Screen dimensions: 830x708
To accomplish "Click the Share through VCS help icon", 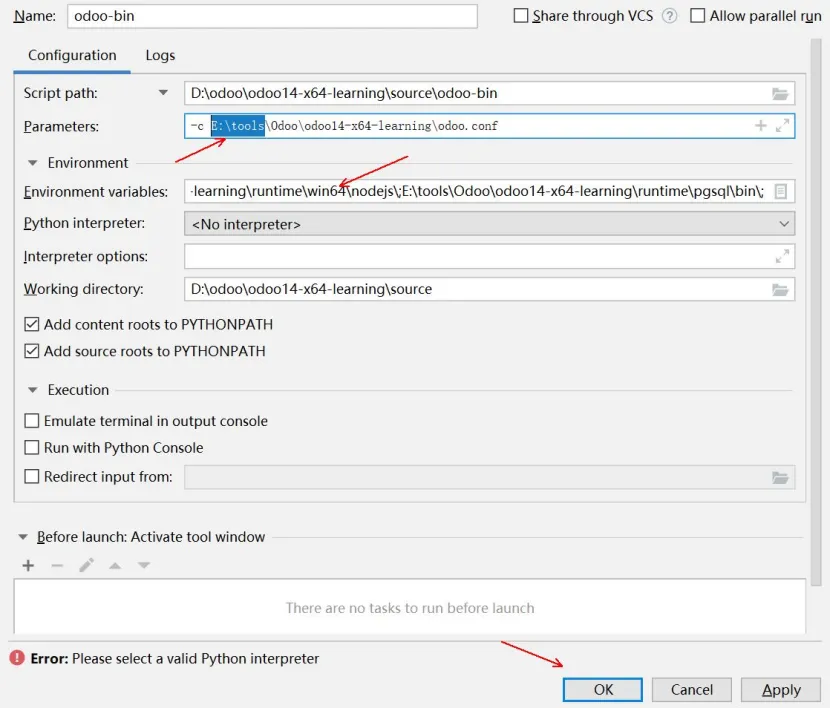I will 669,16.
